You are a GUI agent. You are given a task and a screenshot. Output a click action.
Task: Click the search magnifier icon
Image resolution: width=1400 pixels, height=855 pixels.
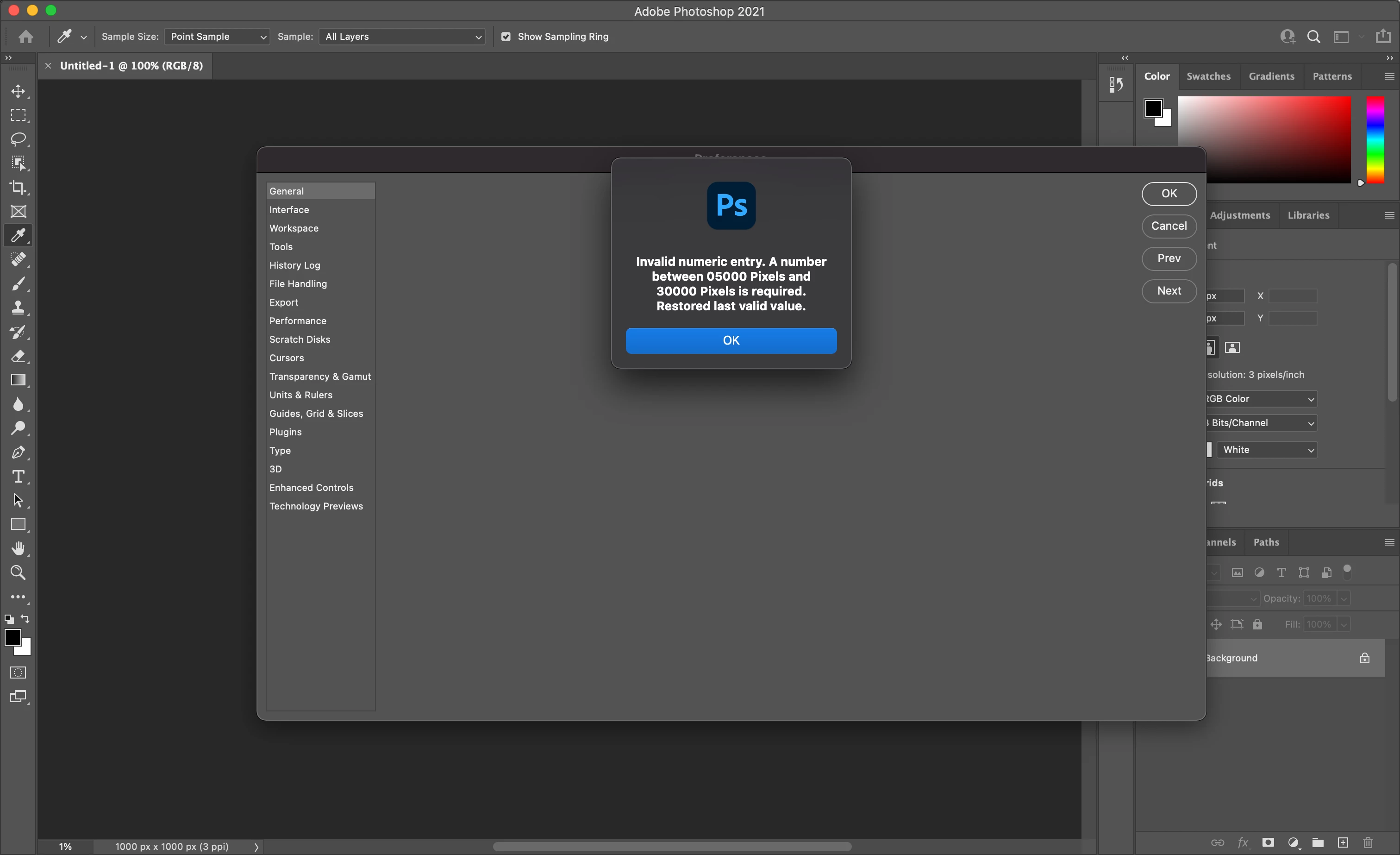(1313, 37)
